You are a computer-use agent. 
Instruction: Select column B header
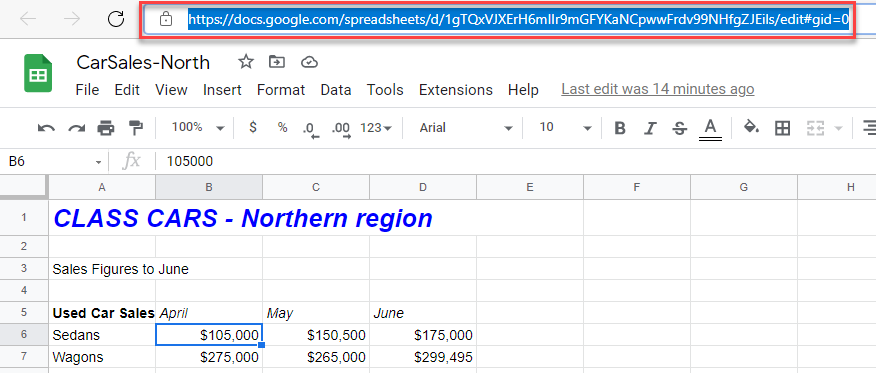(x=209, y=188)
